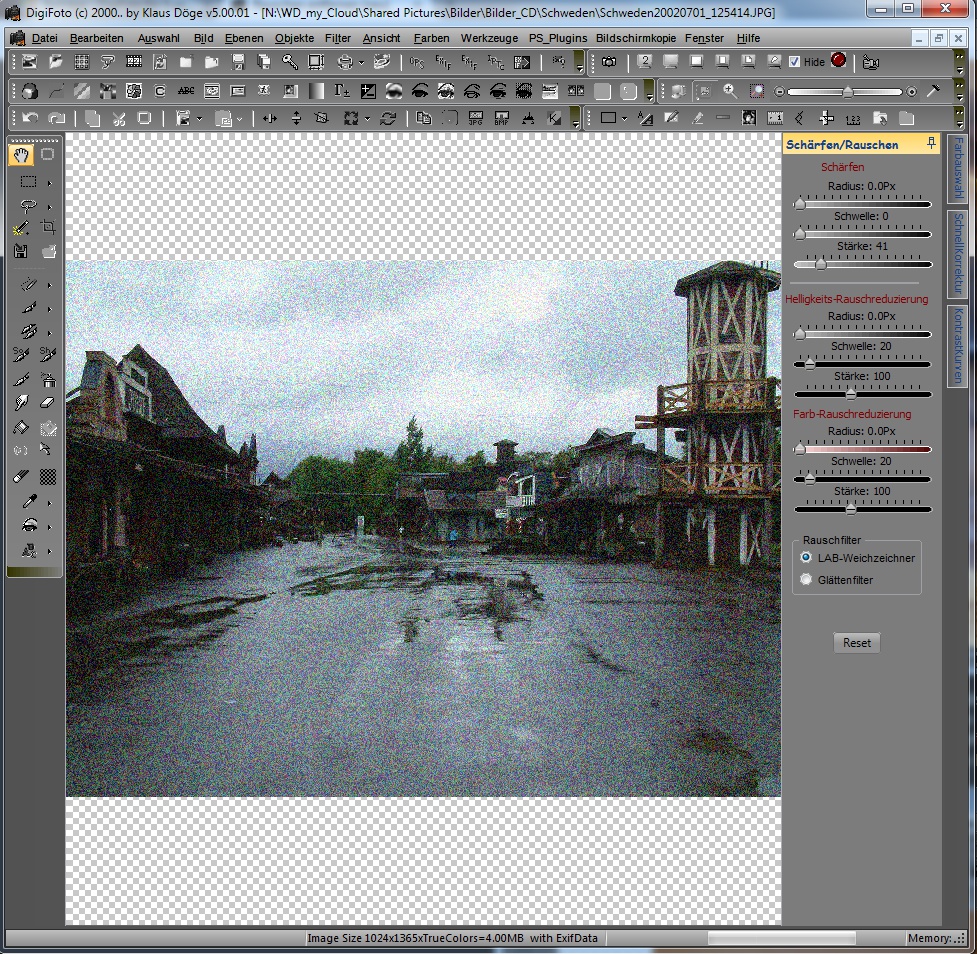Image resolution: width=977 pixels, height=954 pixels.
Task: Click the red record button icon
Action: [x=838, y=61]
